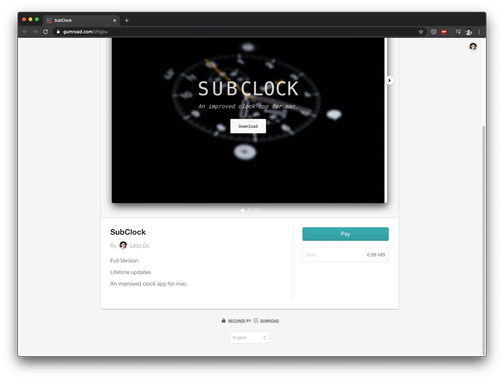Viewport: 504px width, 380px height.
Task: Click the Size 6.98 MB info row
Action: click(345, 255)
